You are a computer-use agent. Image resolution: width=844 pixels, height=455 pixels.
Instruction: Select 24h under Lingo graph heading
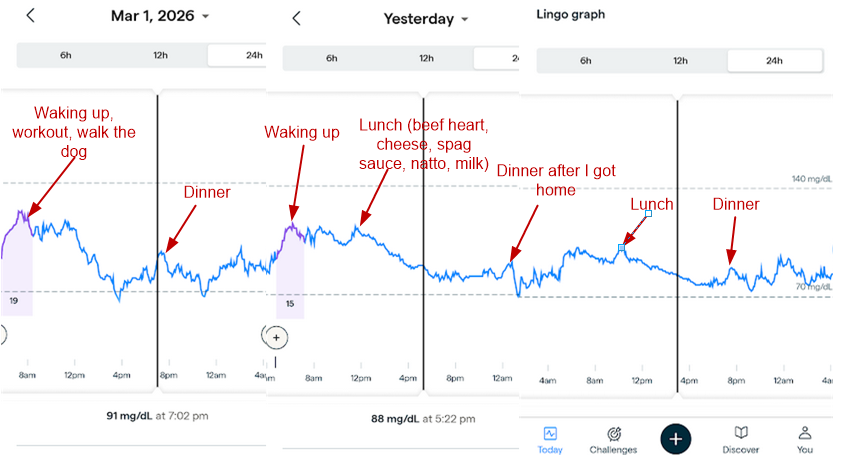[774, 60]
